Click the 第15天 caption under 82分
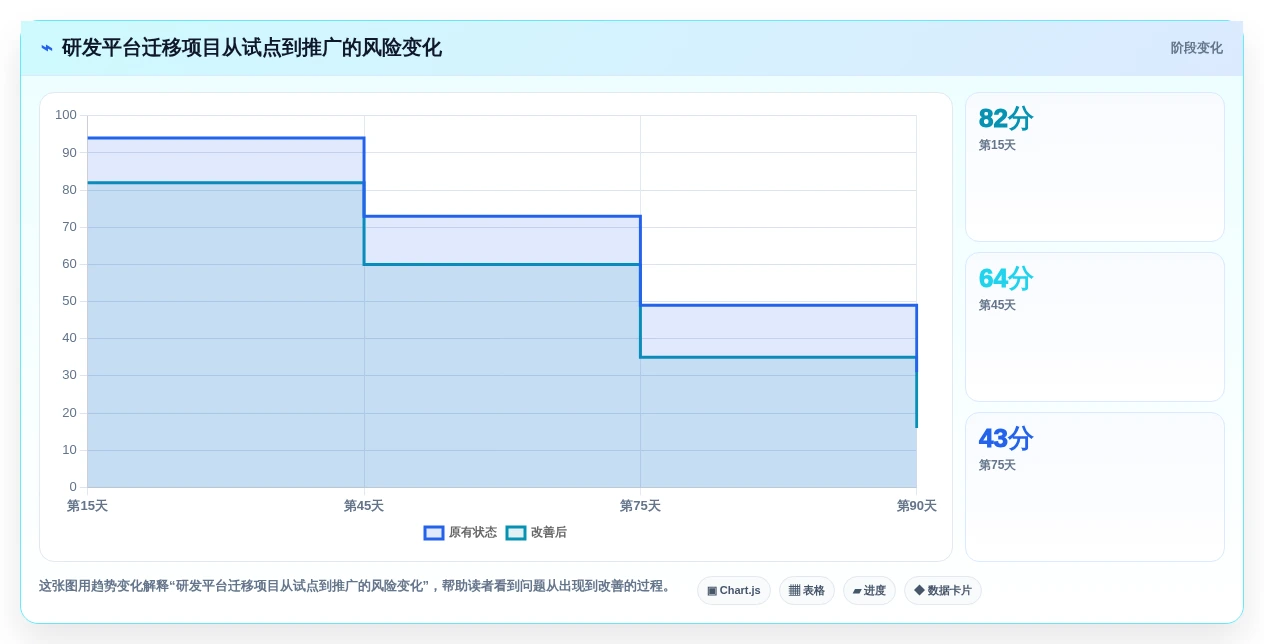The image size is (1264, 644). tap(997, 145)
